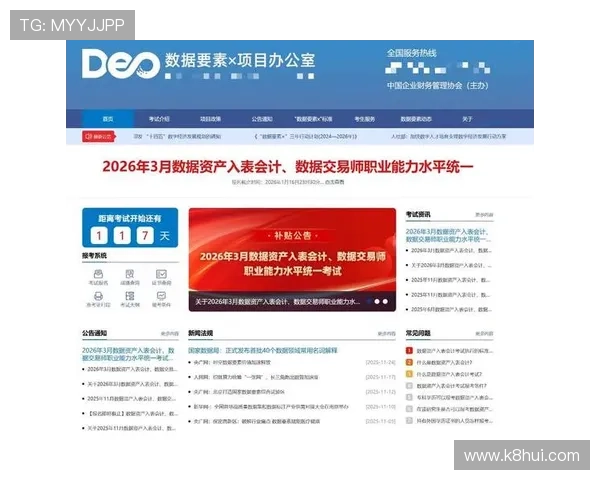Select the second carousel dot on the banner
The image size is (600, 480).
pos(377,302)
